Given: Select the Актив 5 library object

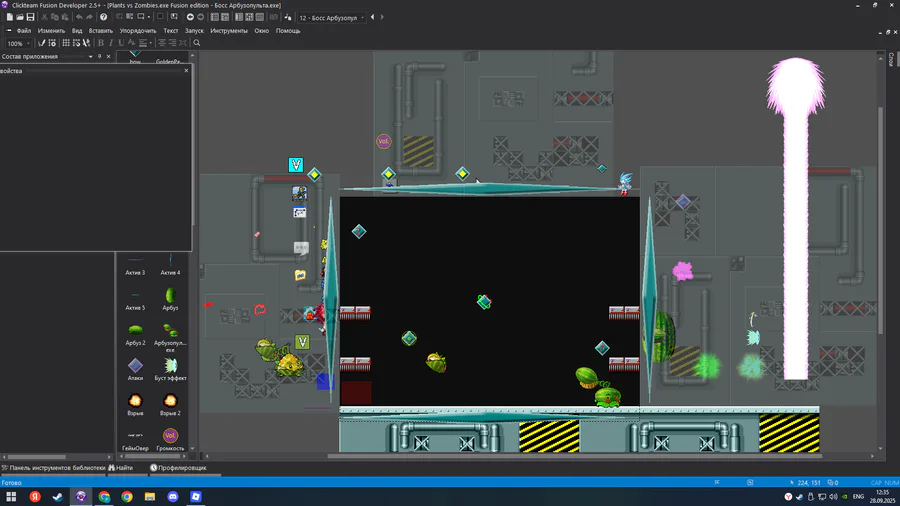Looking at the screenshot, I should coord(135,300).
